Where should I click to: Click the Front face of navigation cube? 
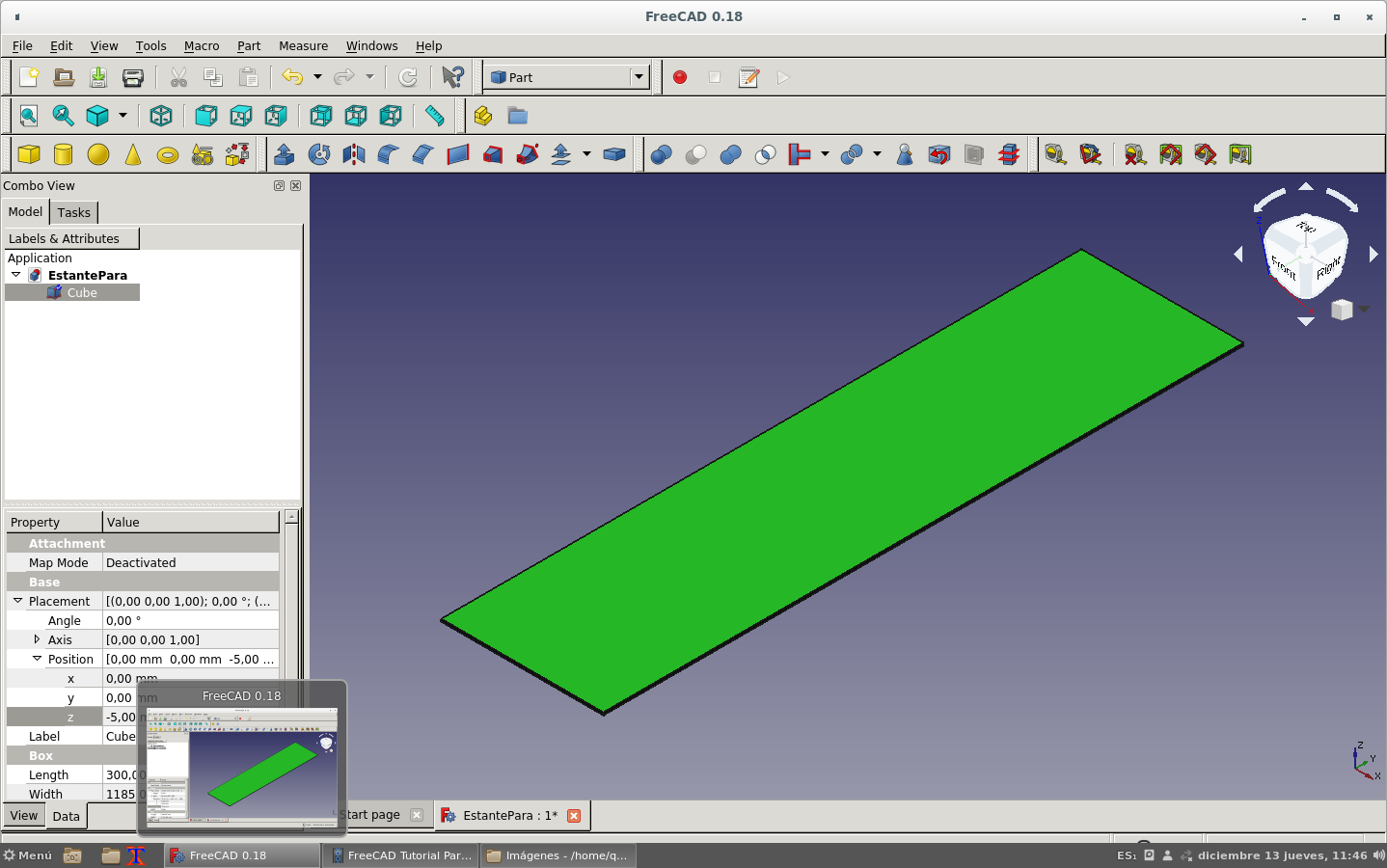[x=1284, y=266]
